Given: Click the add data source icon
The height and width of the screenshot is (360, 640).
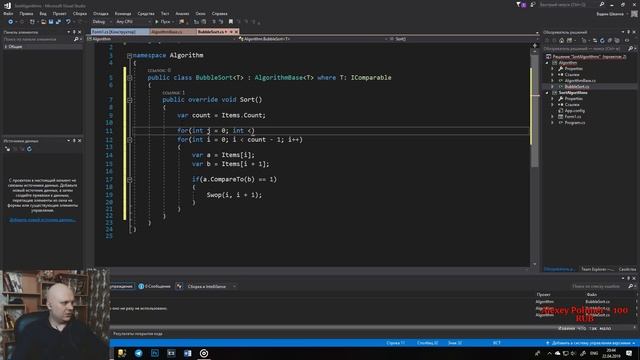Looking at the screenshot, I should coord(7,149).
